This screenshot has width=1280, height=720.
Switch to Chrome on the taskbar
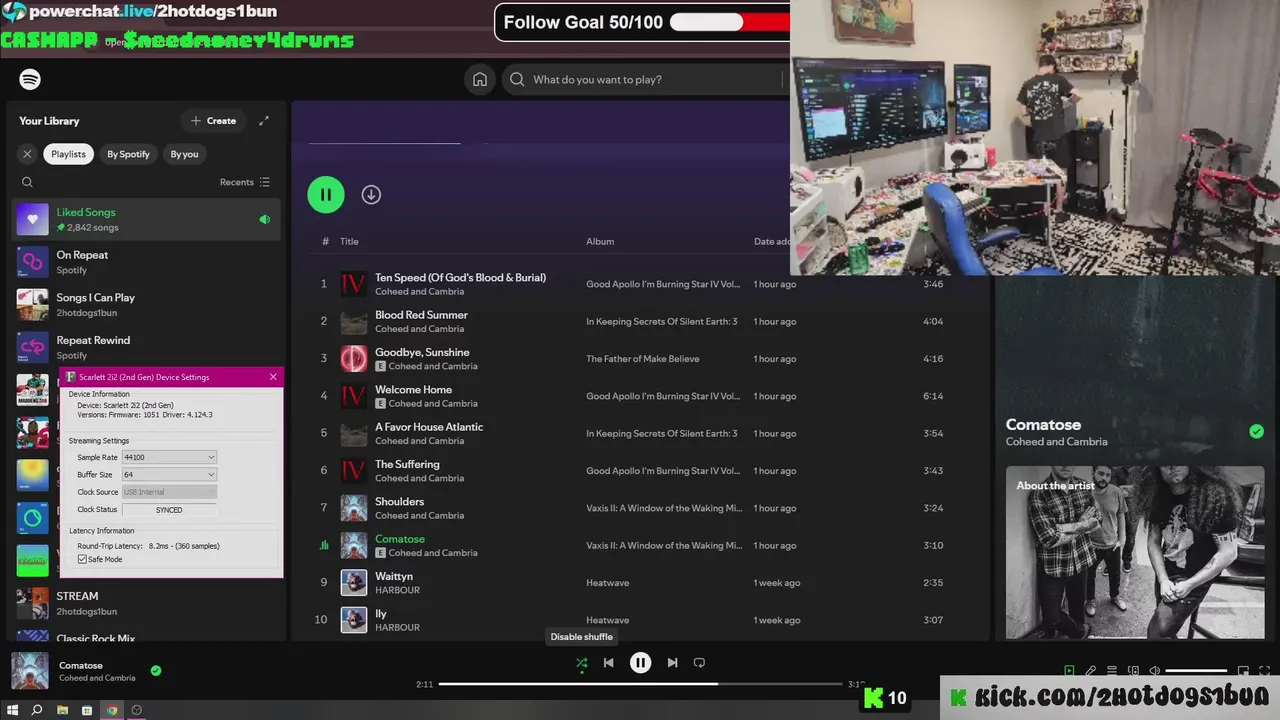point(112,710)
